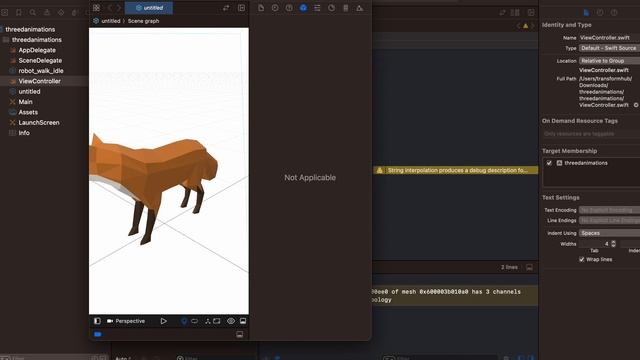Screen dimensions: 640x360
Task: Click the editor options swap-arrows icon in scene editor
Action: 226,8
